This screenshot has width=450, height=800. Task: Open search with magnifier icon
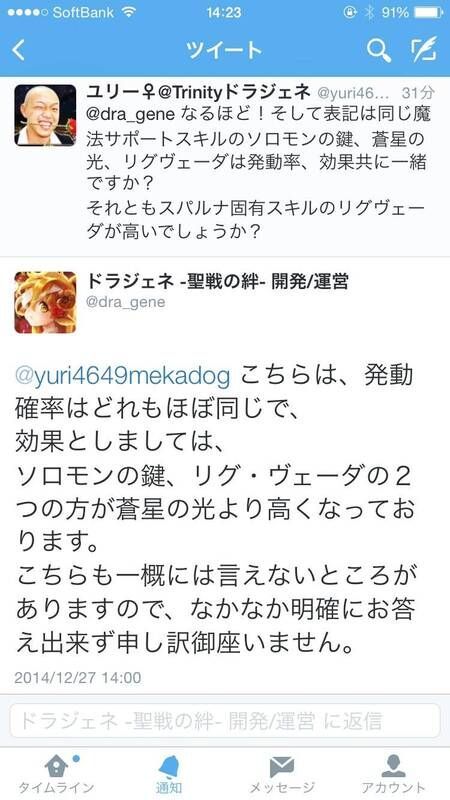tap(379, 51)
